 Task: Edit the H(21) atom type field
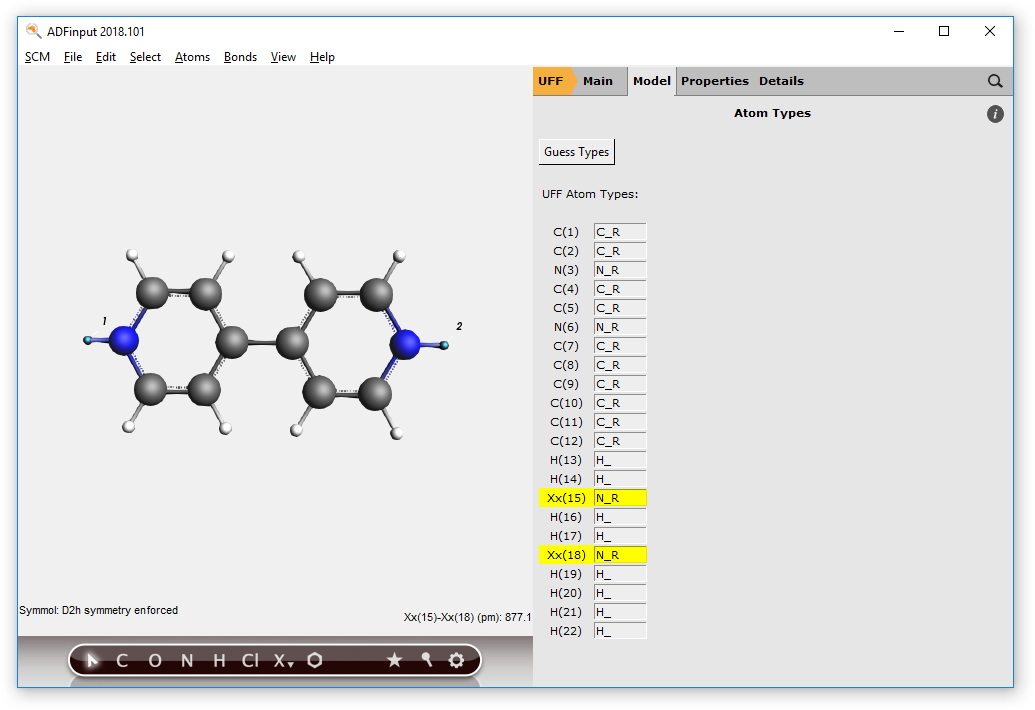pyautogui.click(x=620, y=612)
